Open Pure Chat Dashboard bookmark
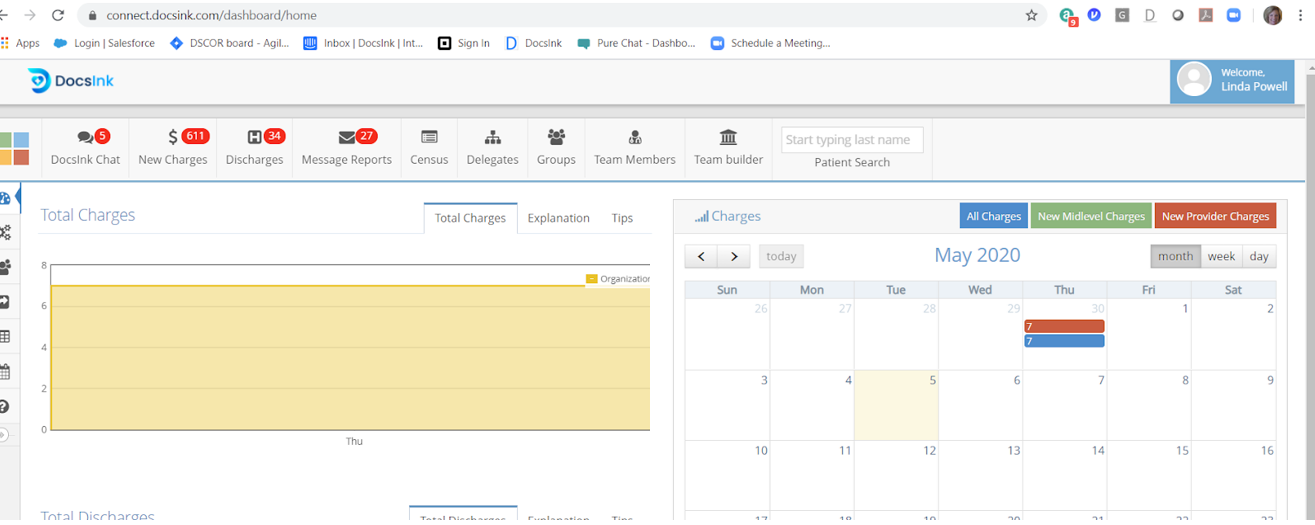 pos(636,43)
